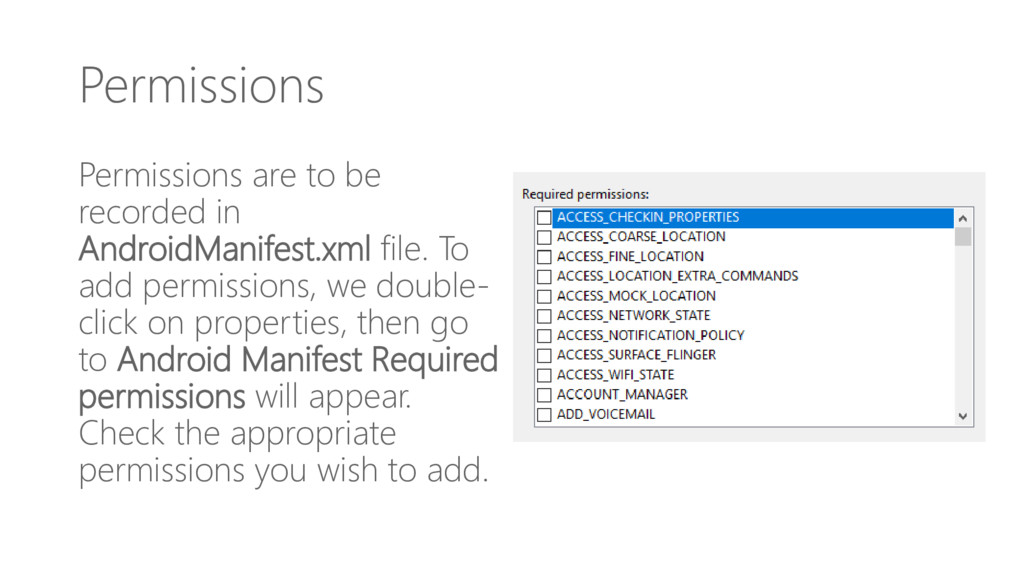This screenshot has width=1024, height=576.
Task: Enable the ACCESS_WIFI_STATE checkbox
Action: tap(544, 375)
